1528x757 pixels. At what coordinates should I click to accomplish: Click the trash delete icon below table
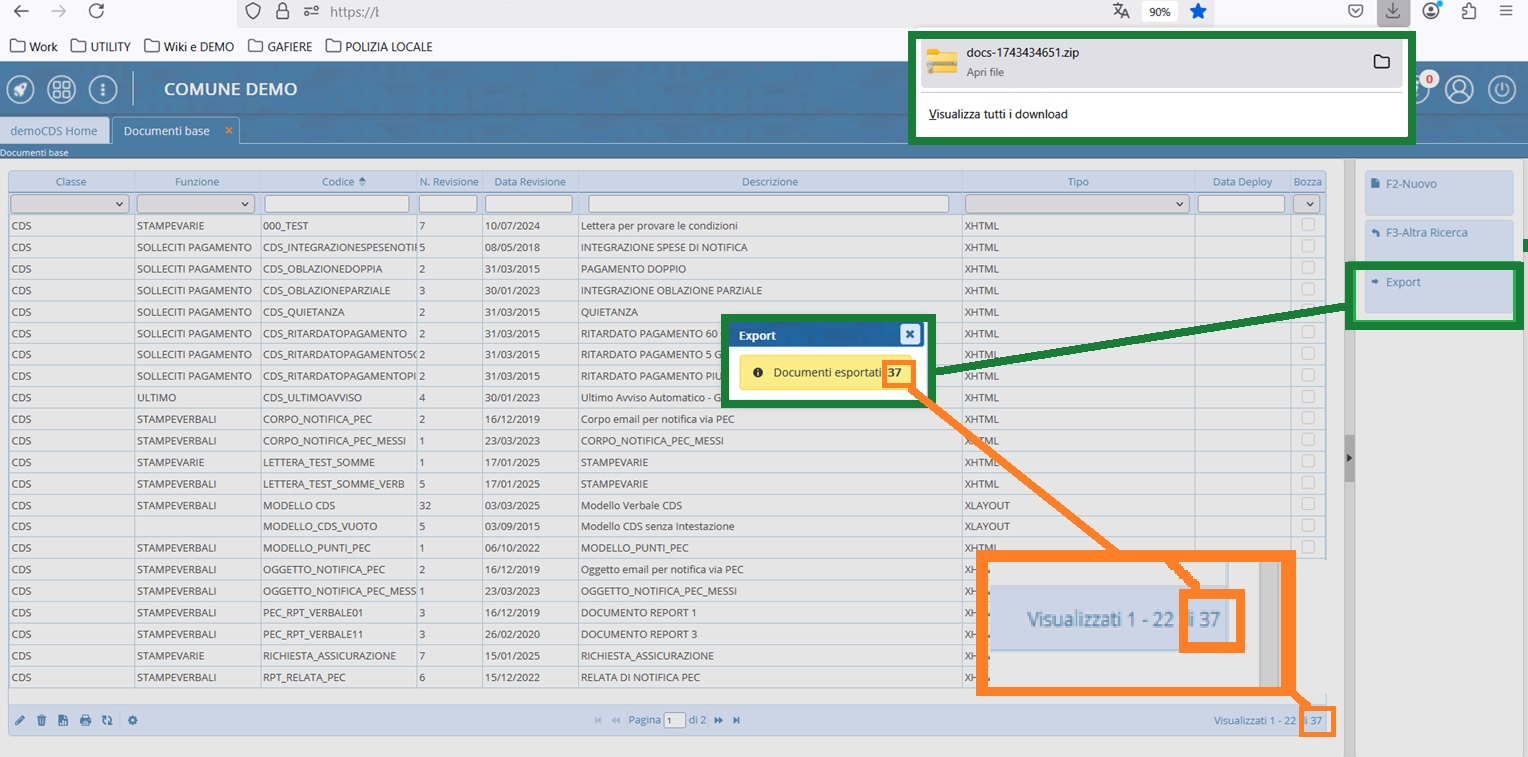pyautogui.click(x=42, y=720)
